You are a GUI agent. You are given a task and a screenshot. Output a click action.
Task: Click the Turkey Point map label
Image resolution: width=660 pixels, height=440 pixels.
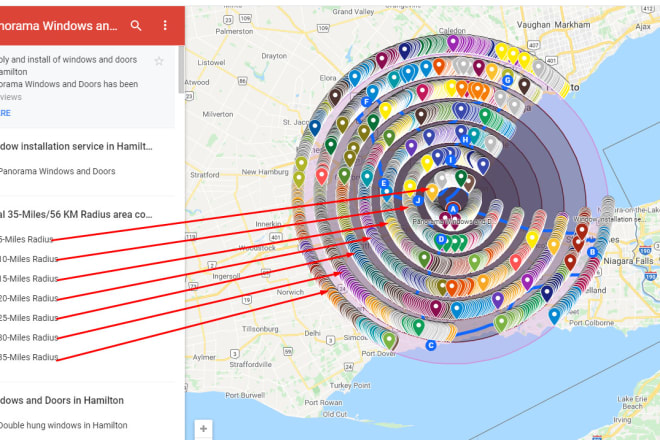350,385
